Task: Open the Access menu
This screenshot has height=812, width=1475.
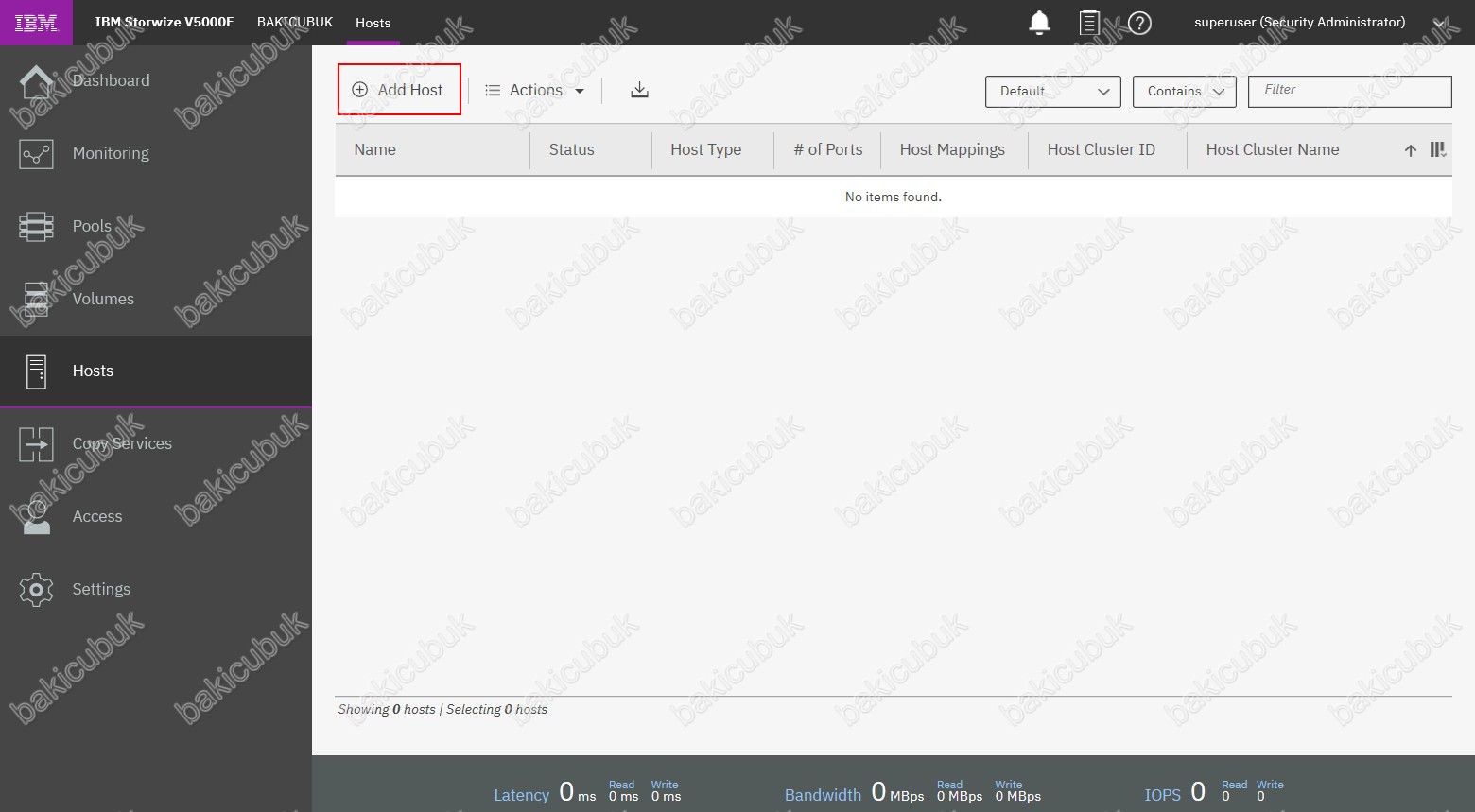Action: point(97,516)
